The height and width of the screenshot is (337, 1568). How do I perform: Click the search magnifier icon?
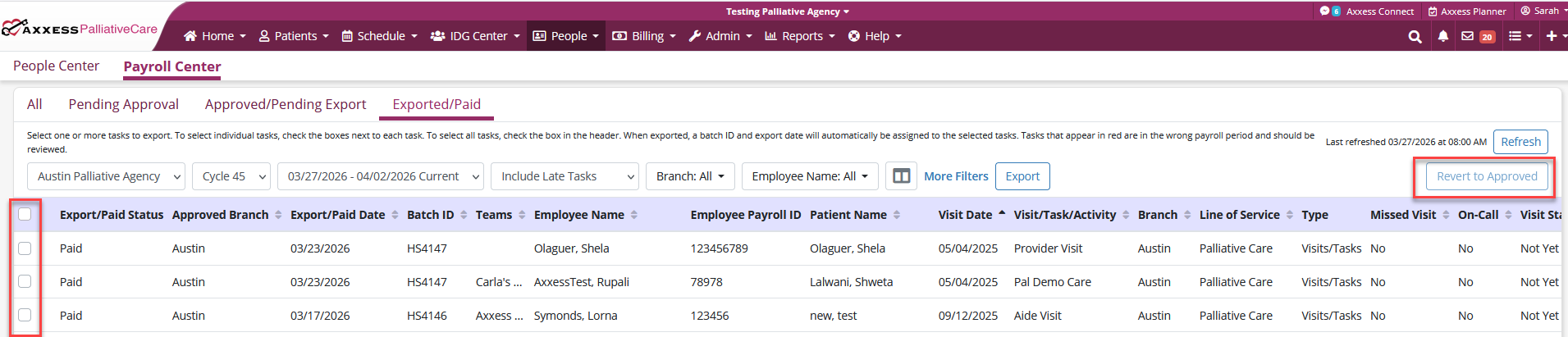[x=1415, y=37]
